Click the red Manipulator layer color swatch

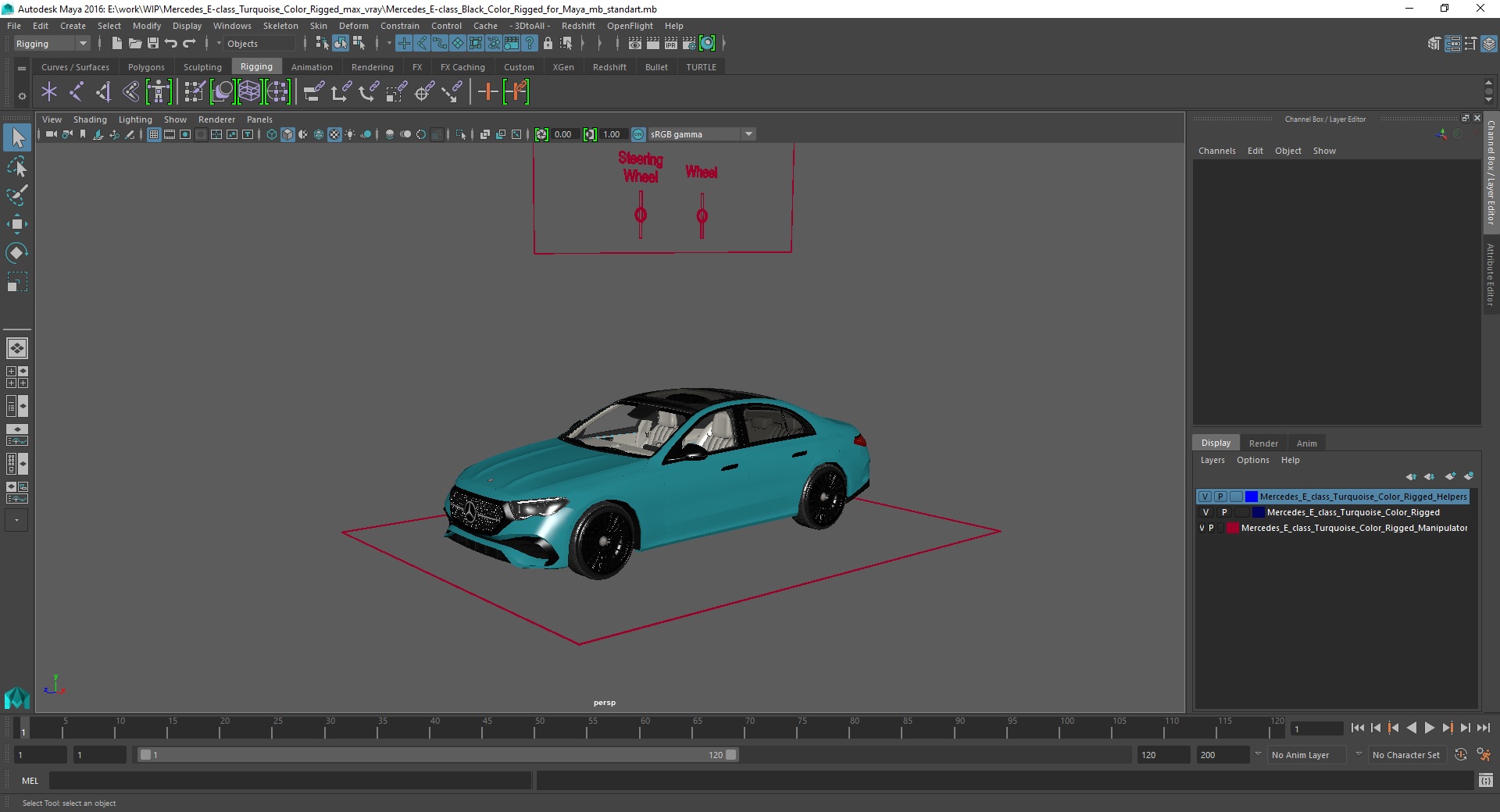tap(1233, 528)
